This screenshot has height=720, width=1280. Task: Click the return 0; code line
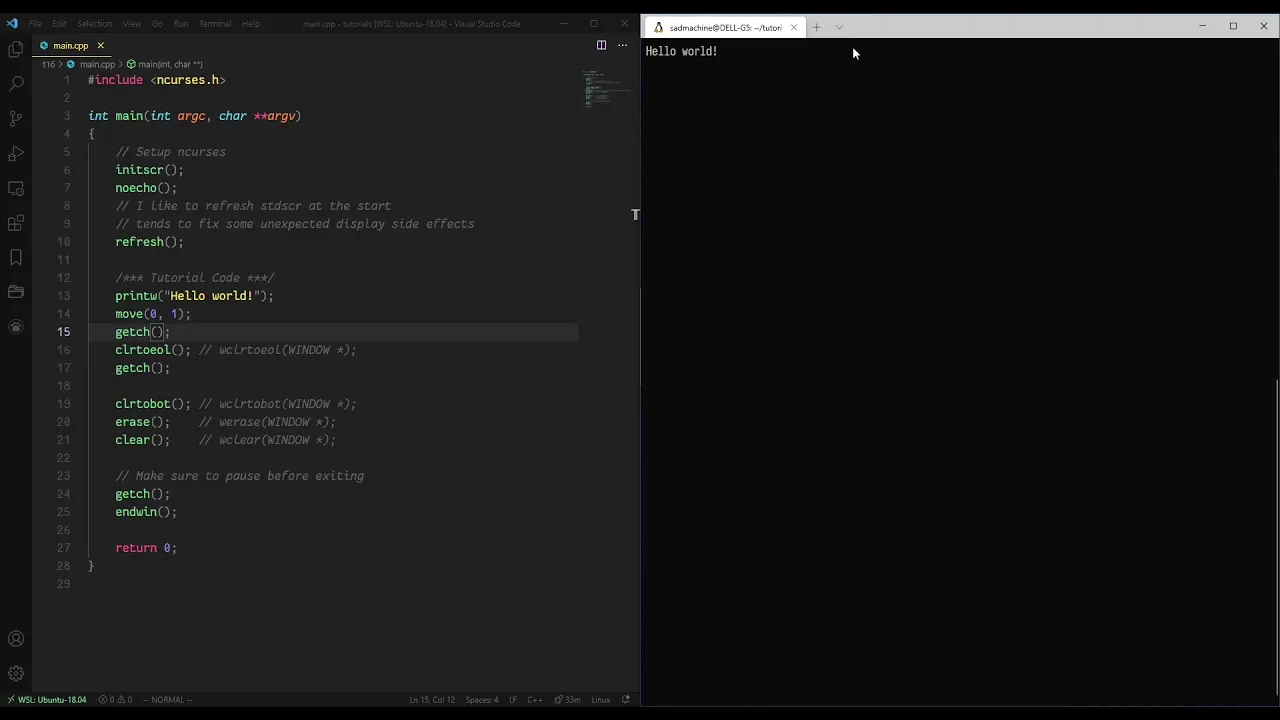[146, 548]
